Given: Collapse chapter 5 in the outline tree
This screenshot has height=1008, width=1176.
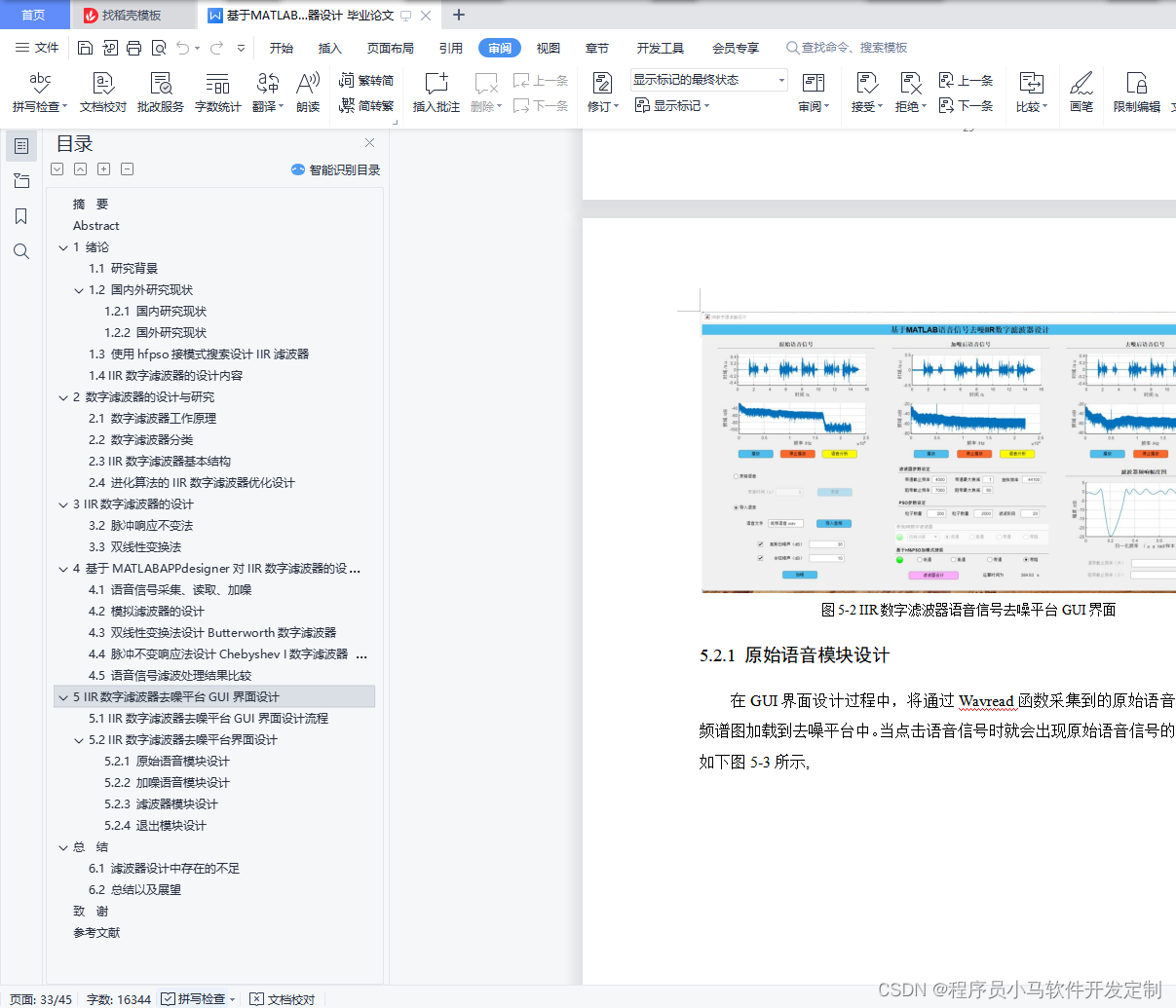Looking at the screenshot, I should click(62, 697).
